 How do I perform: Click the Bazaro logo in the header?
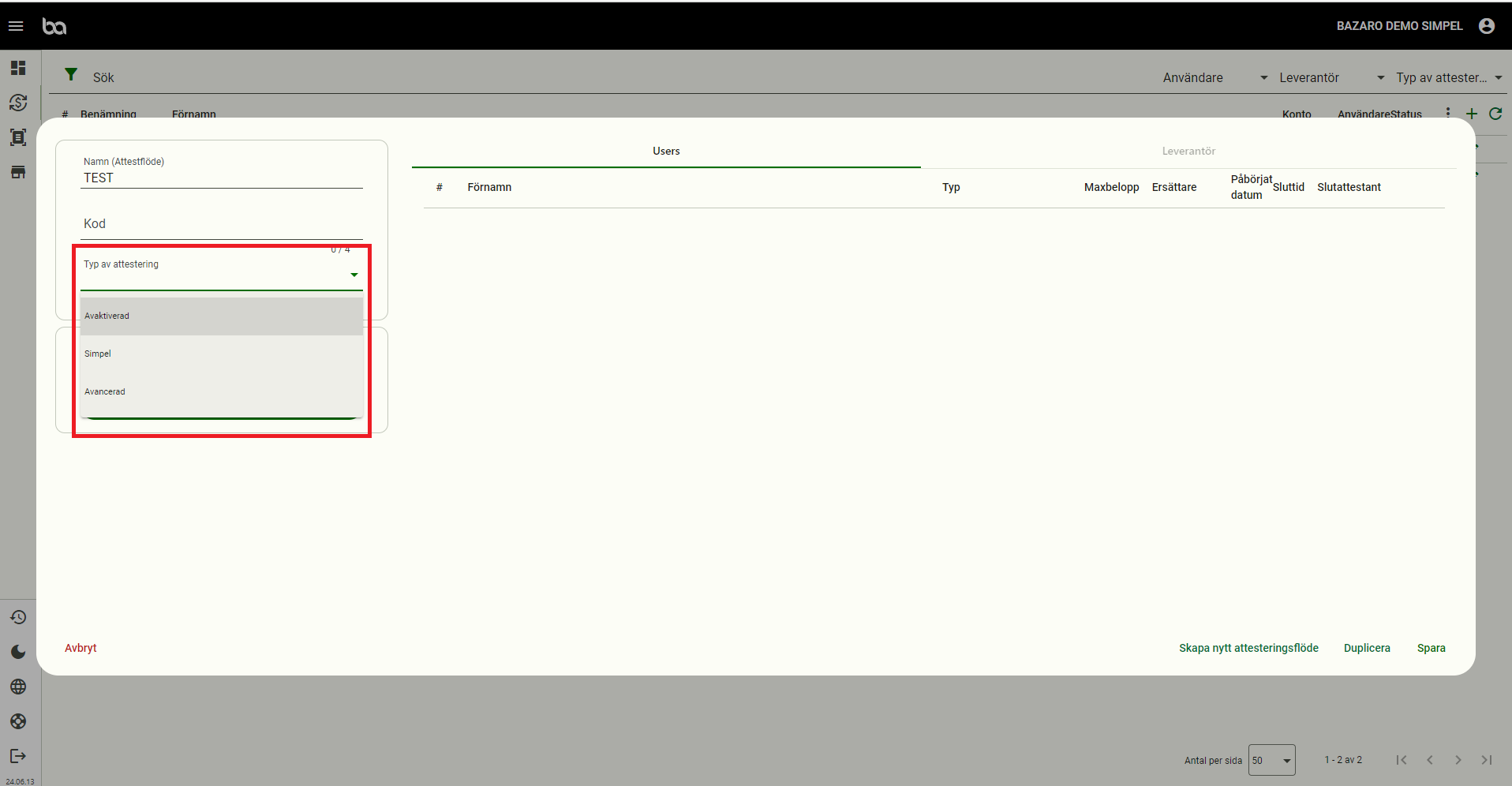[x=54, y=26]
